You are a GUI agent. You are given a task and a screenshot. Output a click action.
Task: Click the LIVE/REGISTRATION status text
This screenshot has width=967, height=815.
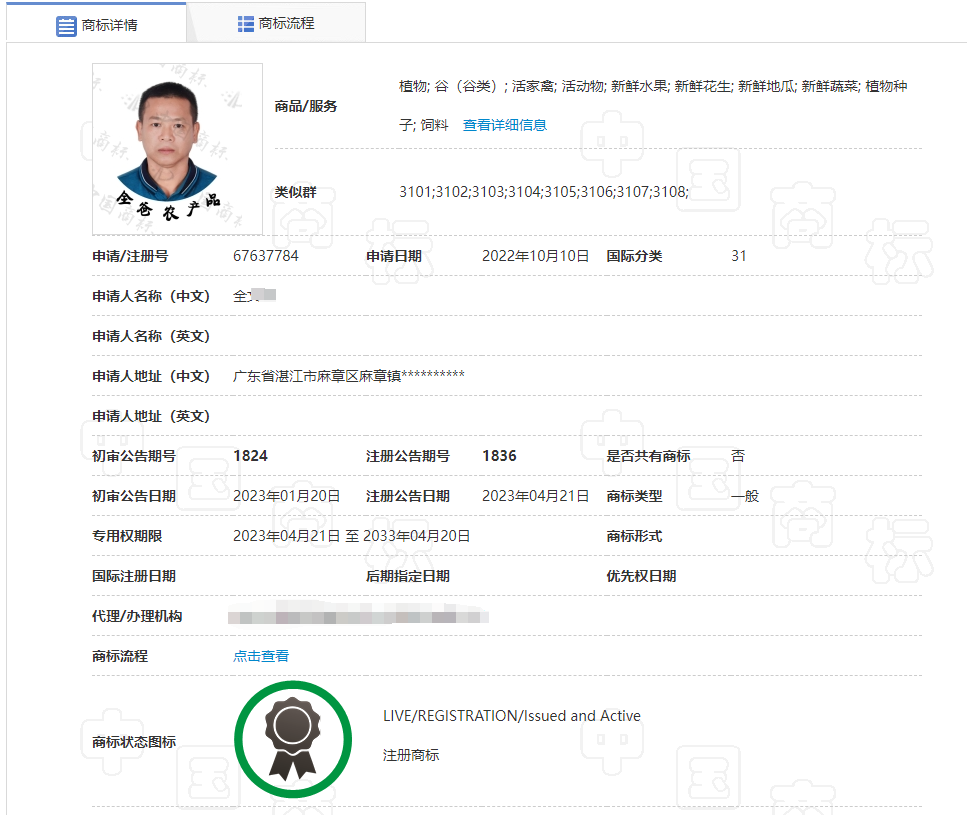pyautogui.click(x=511, y=716)
